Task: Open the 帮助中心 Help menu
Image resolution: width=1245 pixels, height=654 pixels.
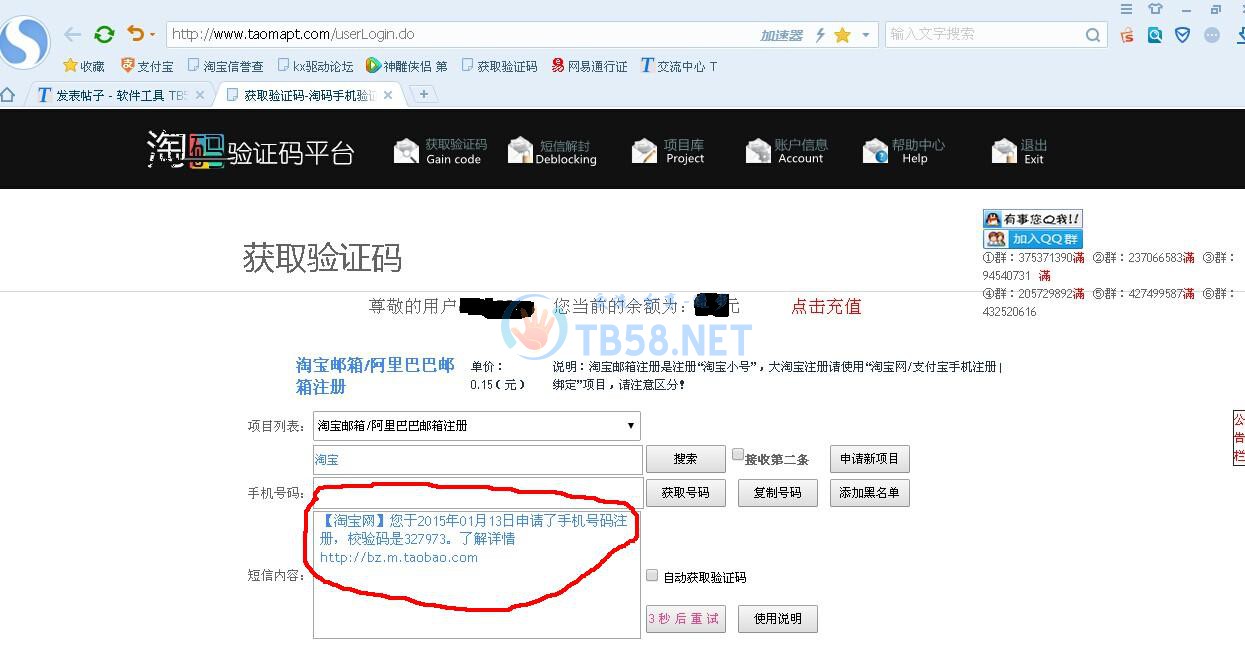Action: click(x=904, y=151)
